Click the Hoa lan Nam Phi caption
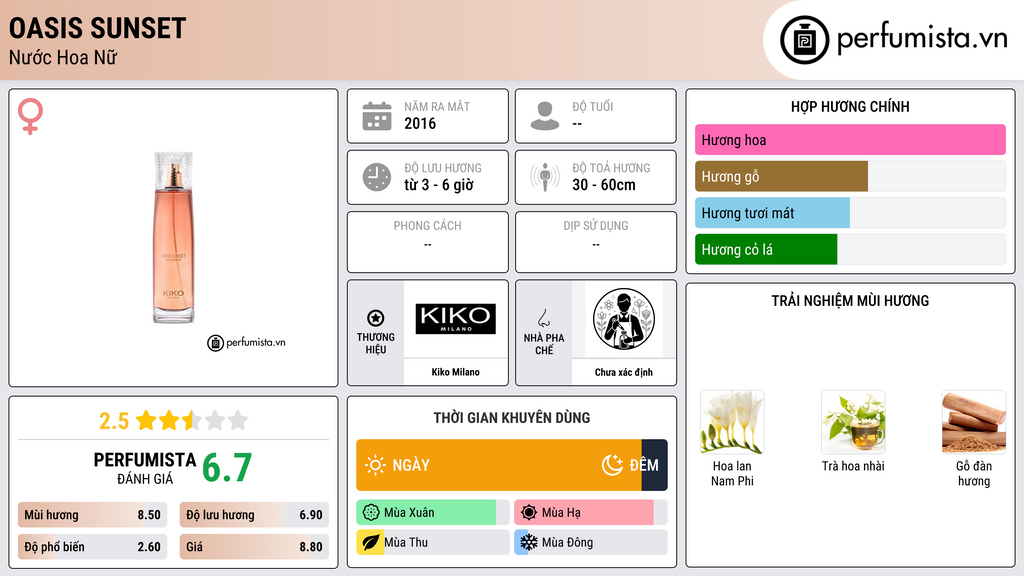The height and width of the screenshot is (576, 1024). point(731,473)
